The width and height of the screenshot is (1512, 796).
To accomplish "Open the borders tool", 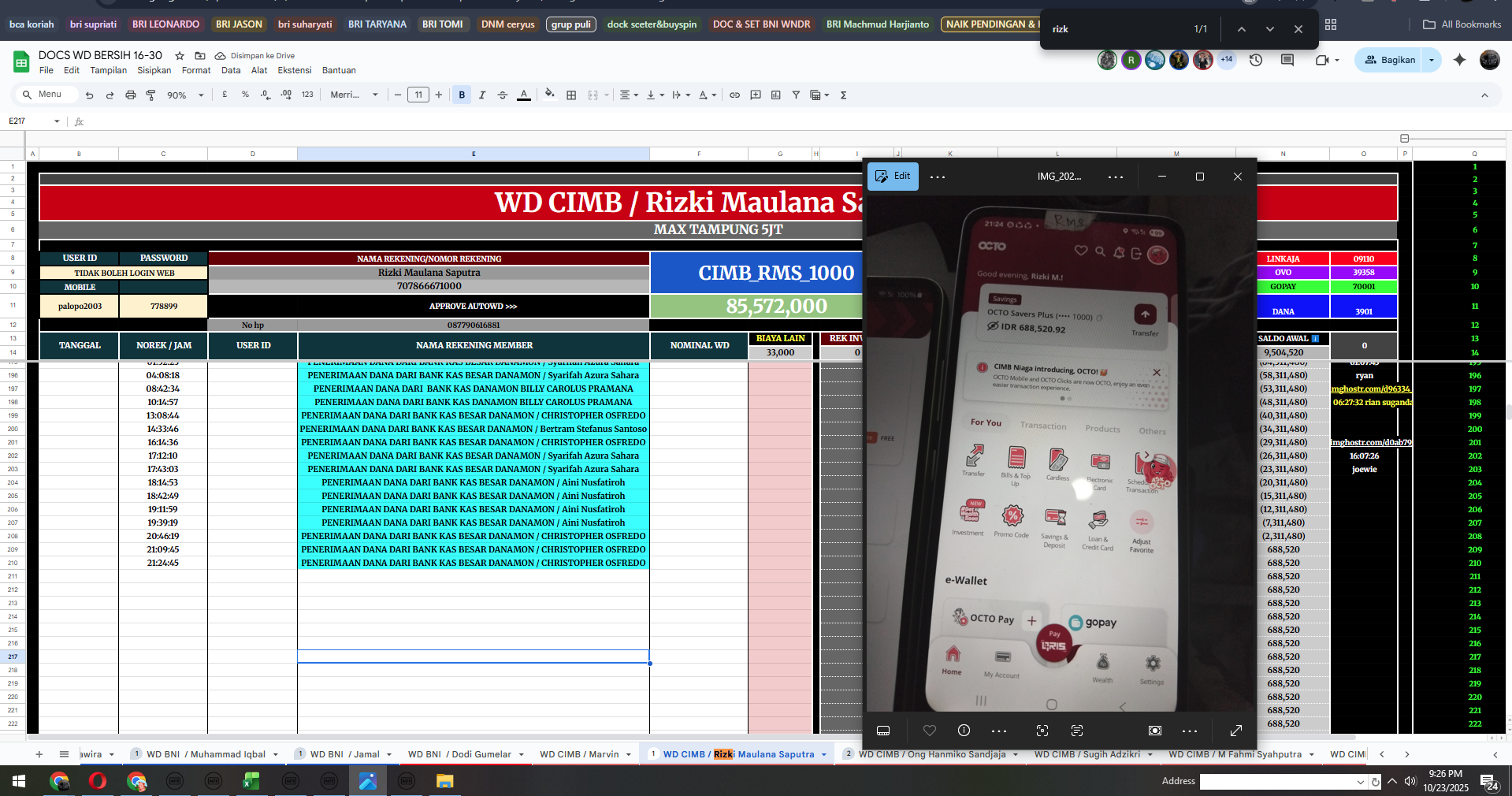I will (x=571, y=95).
